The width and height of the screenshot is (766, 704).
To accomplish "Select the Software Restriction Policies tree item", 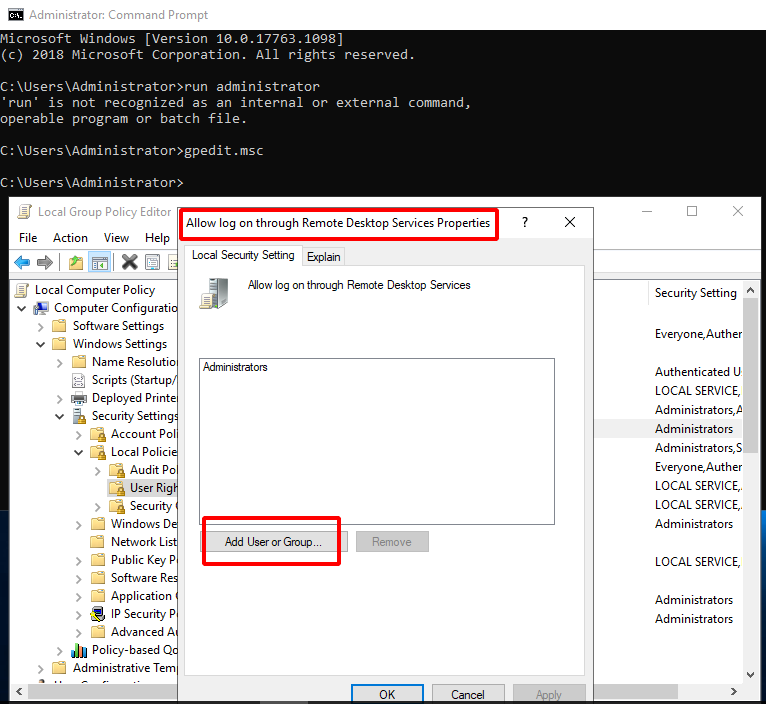I will tap(144, 578).
